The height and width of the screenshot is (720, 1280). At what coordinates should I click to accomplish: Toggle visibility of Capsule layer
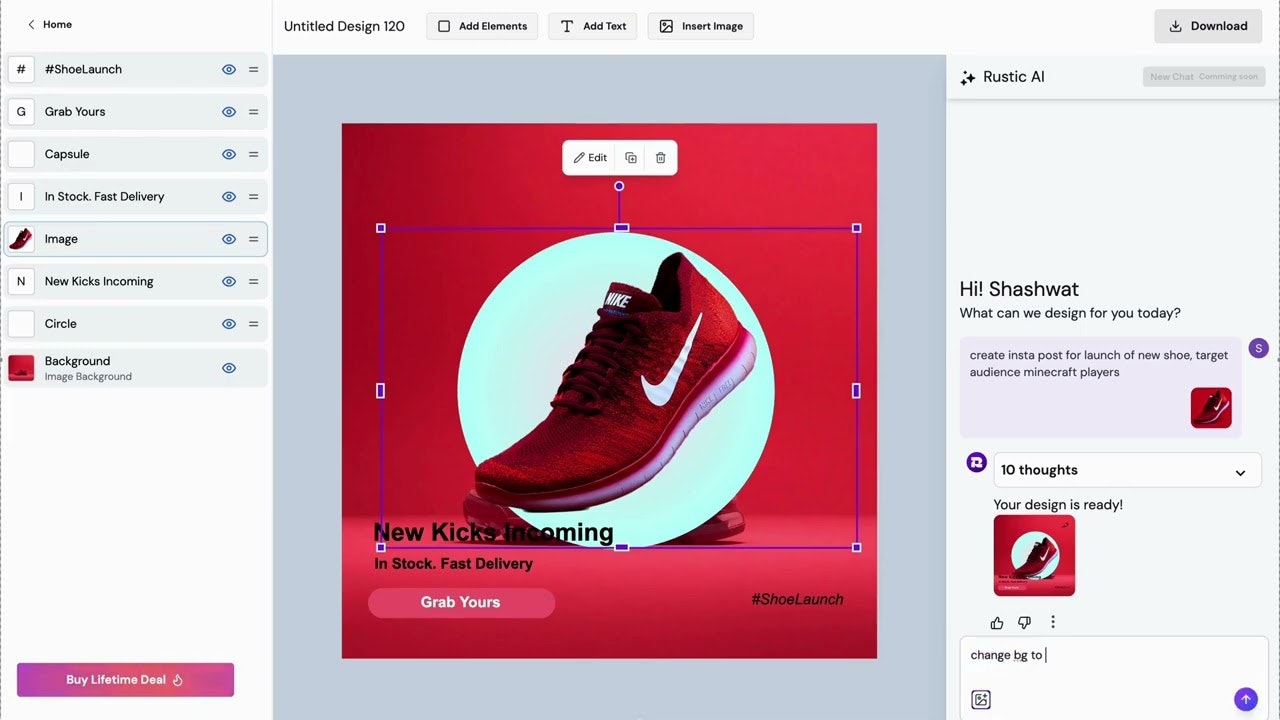pos(229,154)
